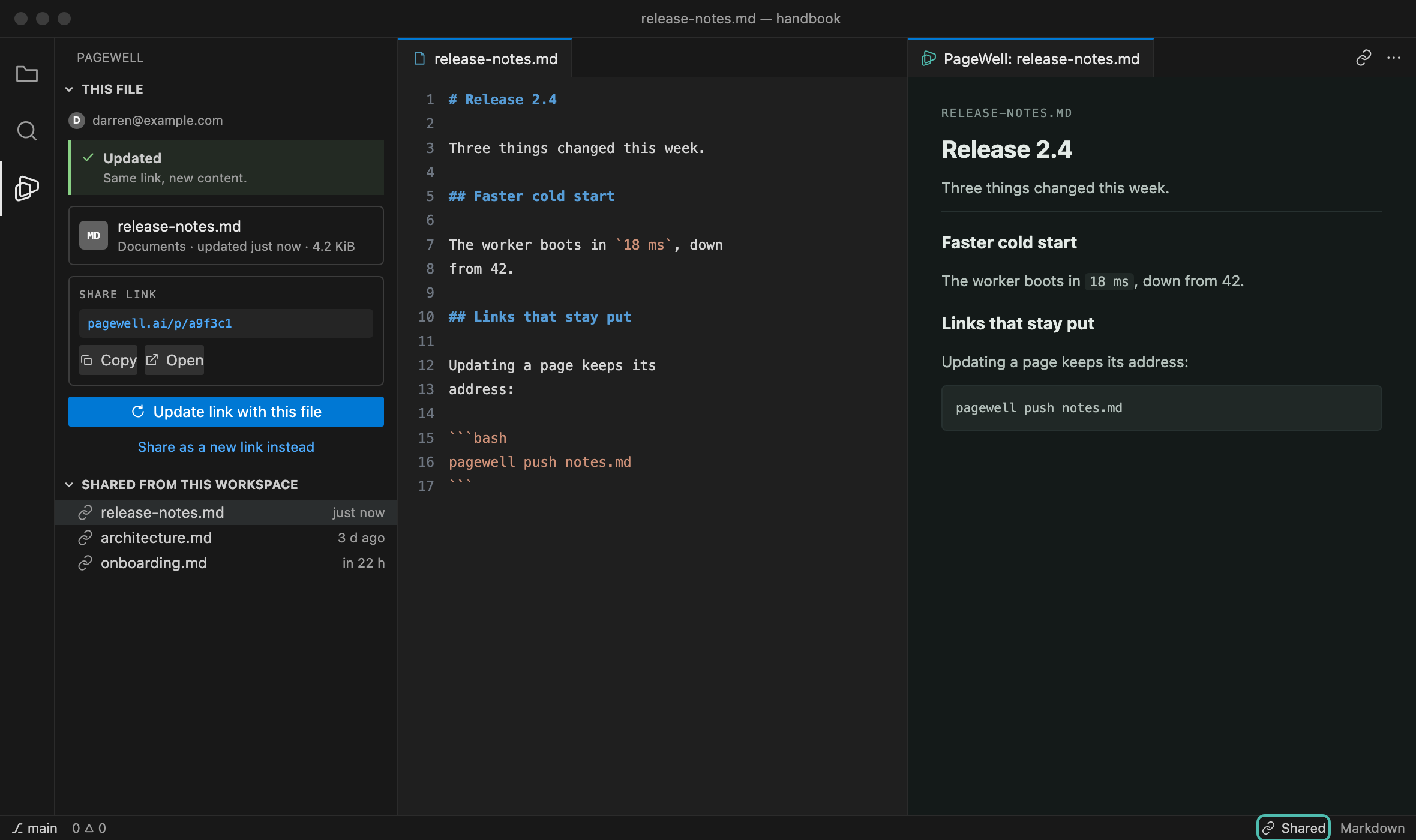Click the copy-link icon in preview toolbar

(1364, 58)
